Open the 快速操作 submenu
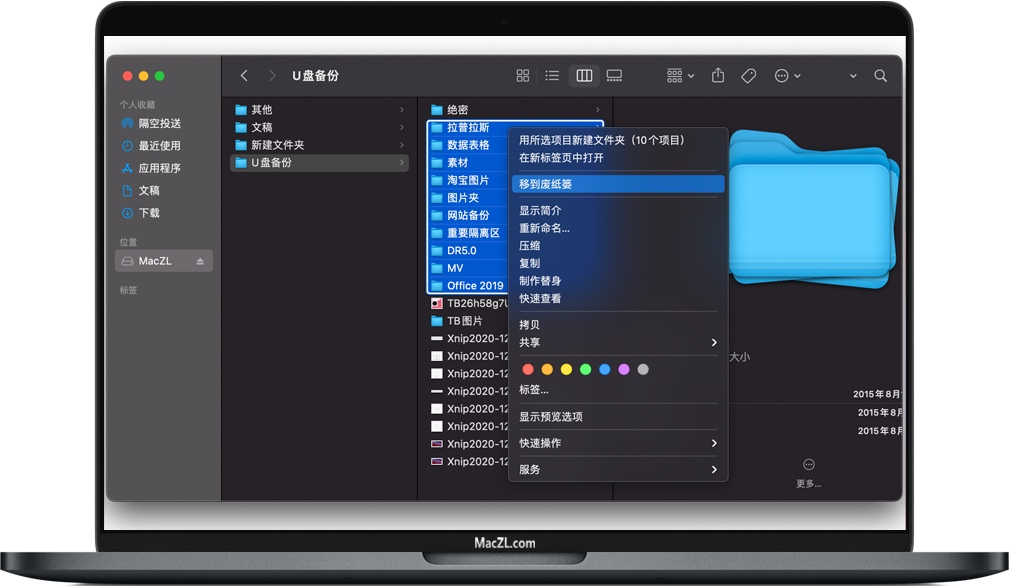The image size is (1009, 586). tap(618, 443)
